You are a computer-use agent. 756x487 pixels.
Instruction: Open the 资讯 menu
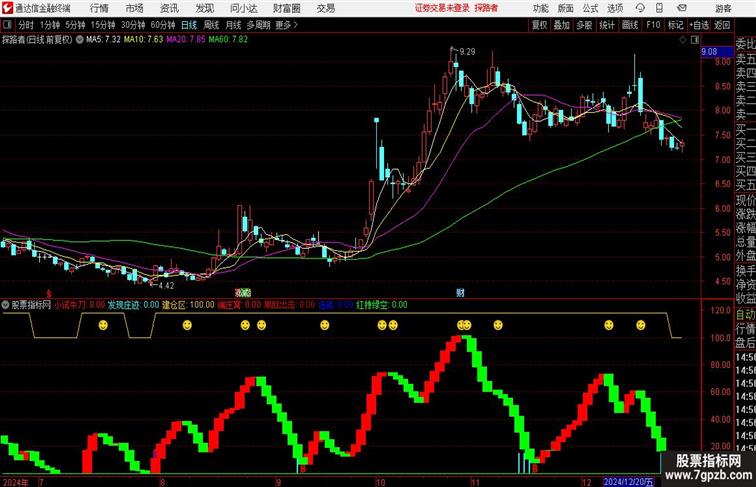[169, 8]
